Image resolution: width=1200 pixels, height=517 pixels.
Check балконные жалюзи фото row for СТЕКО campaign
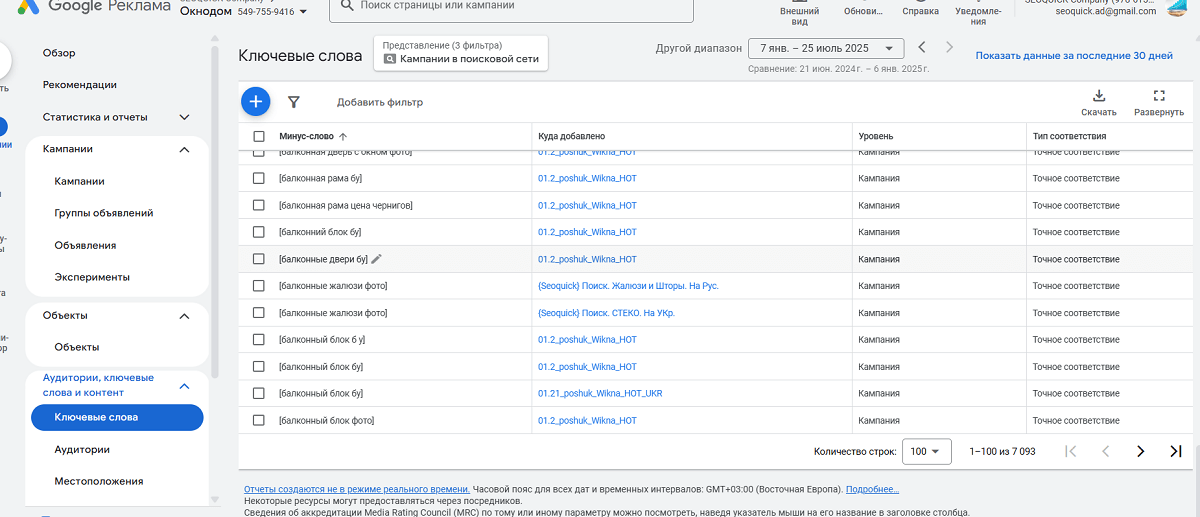click(259, 313)
